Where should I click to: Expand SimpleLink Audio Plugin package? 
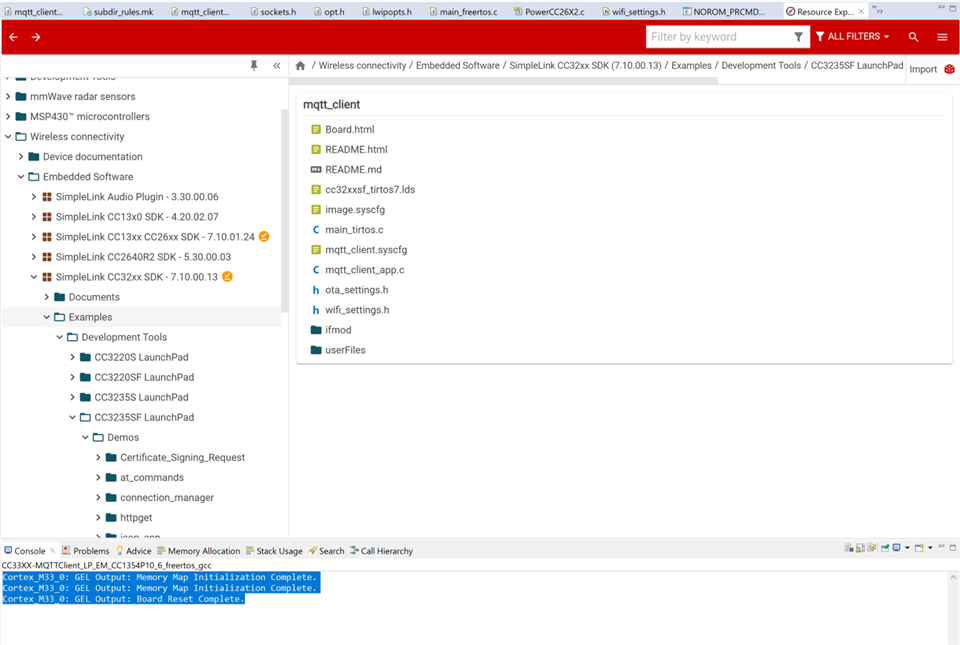pyautogui.click(x=34, y=197)
